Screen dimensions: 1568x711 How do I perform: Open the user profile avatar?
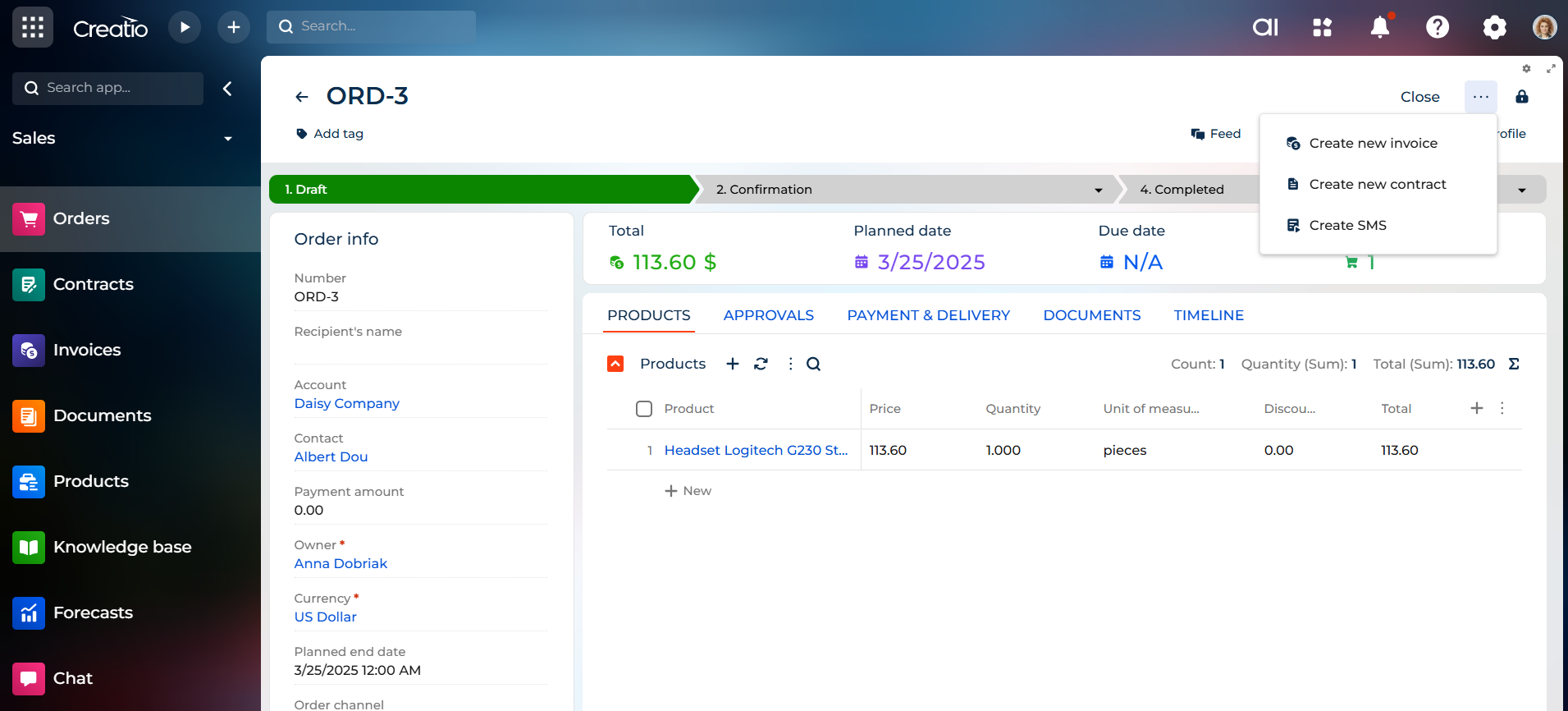(1545, 27)
